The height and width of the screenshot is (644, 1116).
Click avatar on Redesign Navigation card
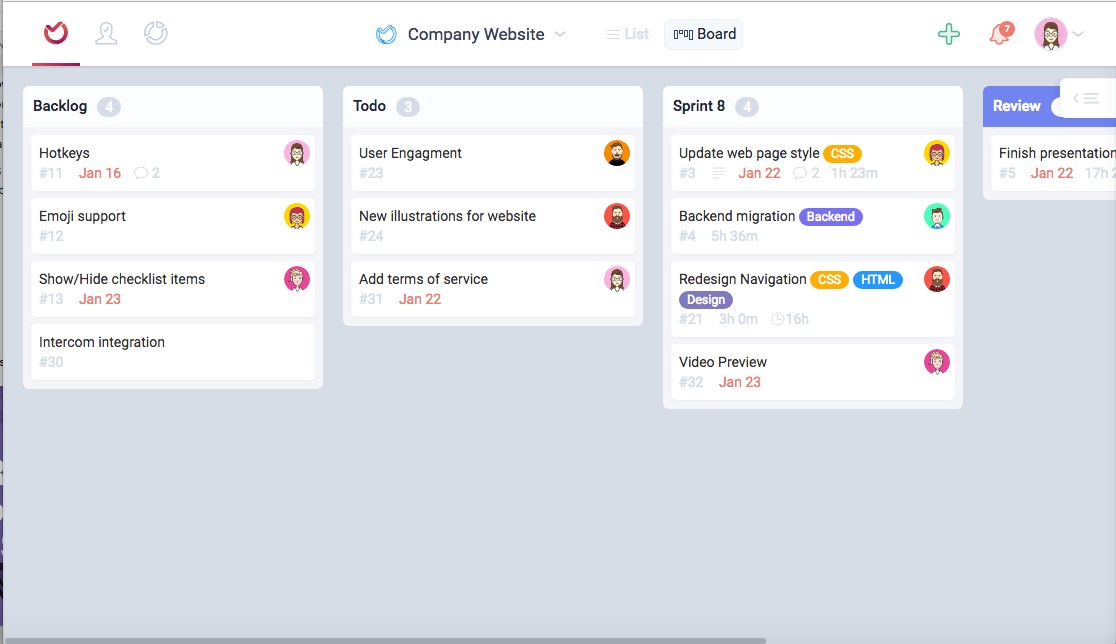point(937,279)
